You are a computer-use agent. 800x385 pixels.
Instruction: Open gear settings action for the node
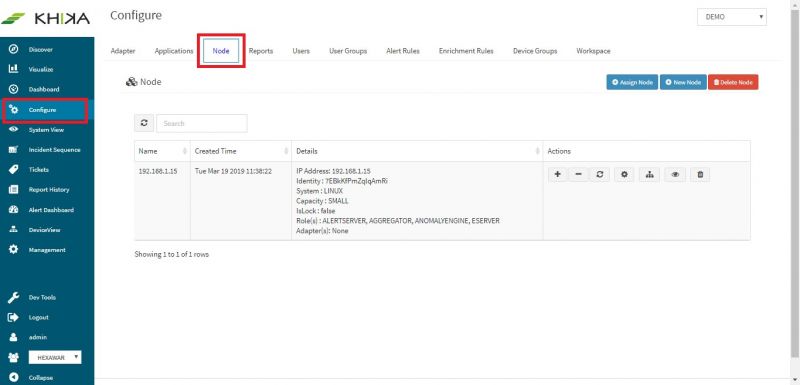pos(624,174)
